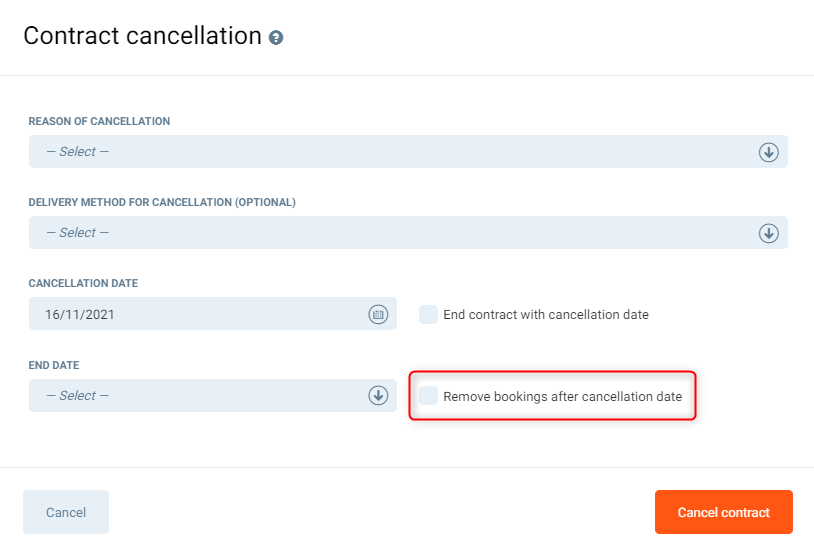Click the REASON OF CANCELLATION field label
The image size is (814, 556).
click(x=99, y=121)
